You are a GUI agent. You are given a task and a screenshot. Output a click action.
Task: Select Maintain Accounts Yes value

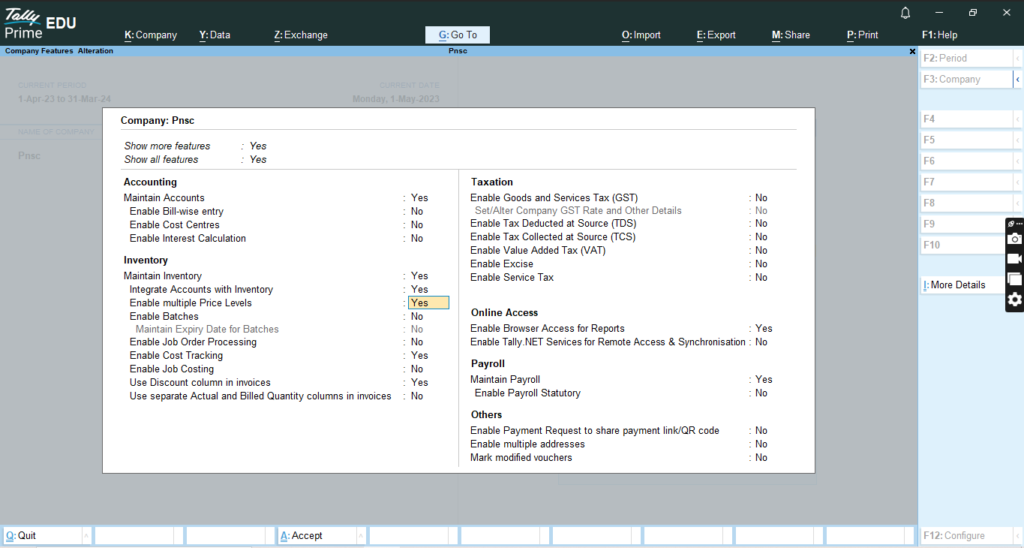pos(419,198)
